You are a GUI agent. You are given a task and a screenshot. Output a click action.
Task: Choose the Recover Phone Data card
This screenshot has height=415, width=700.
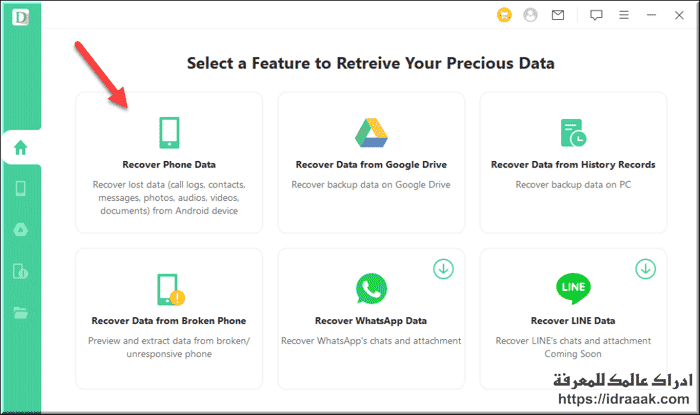coord(169,162)
